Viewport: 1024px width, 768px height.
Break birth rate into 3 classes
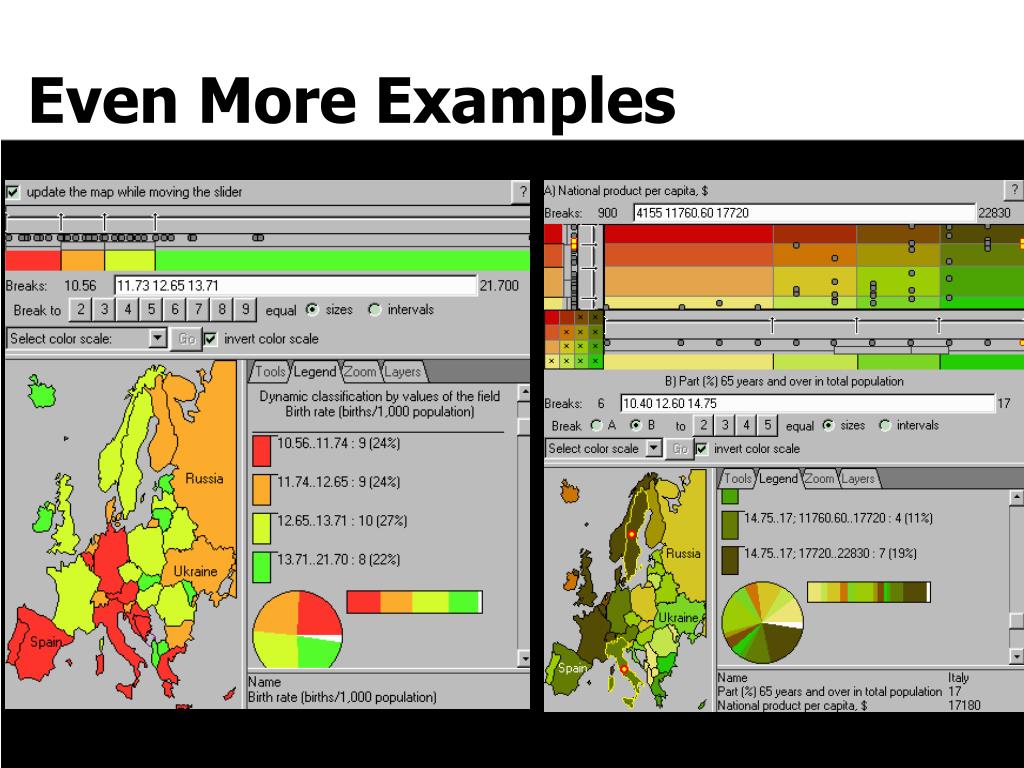[104, 309]
